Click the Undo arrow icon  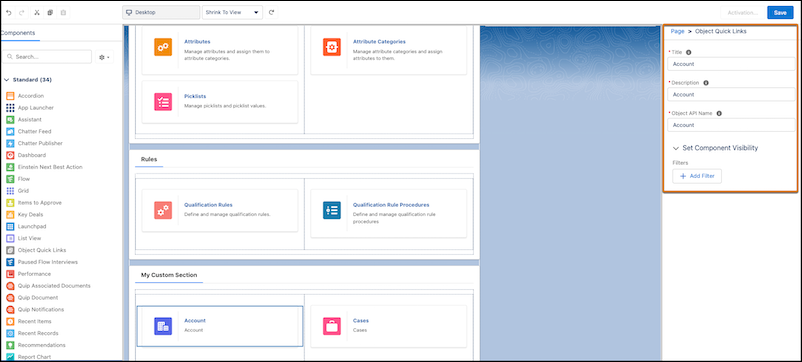tap(9, 12)
